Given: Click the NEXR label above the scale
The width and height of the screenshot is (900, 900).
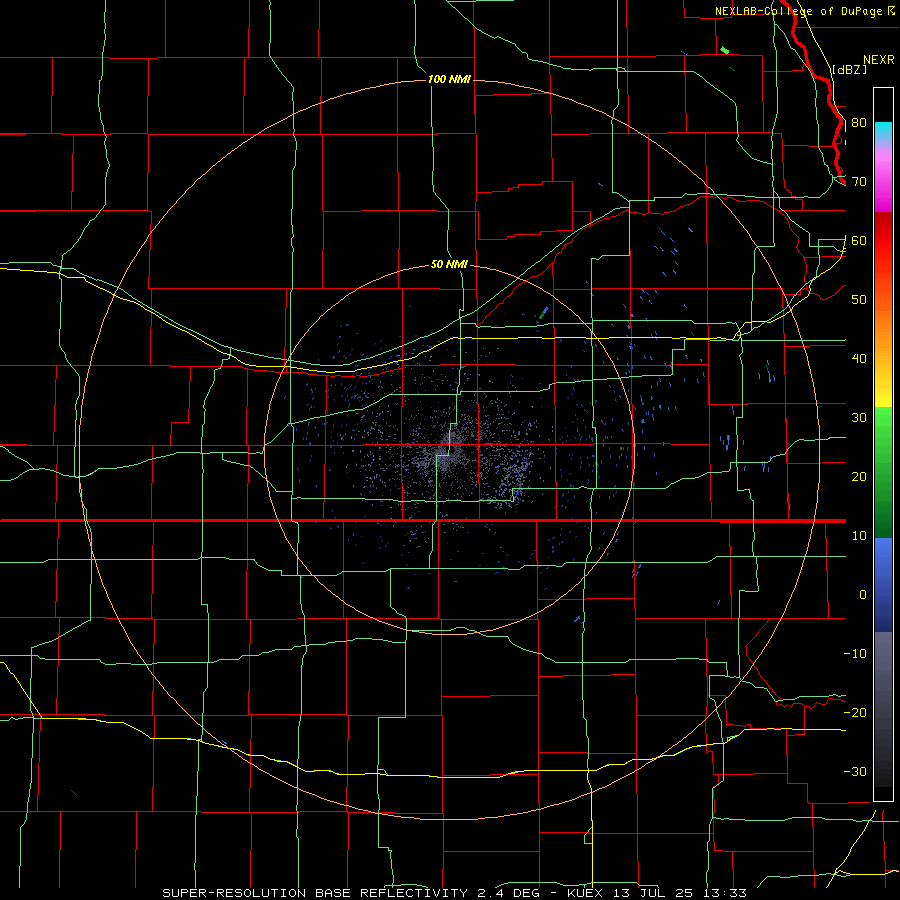Looking at the screenshot, I should pos(879,60).
